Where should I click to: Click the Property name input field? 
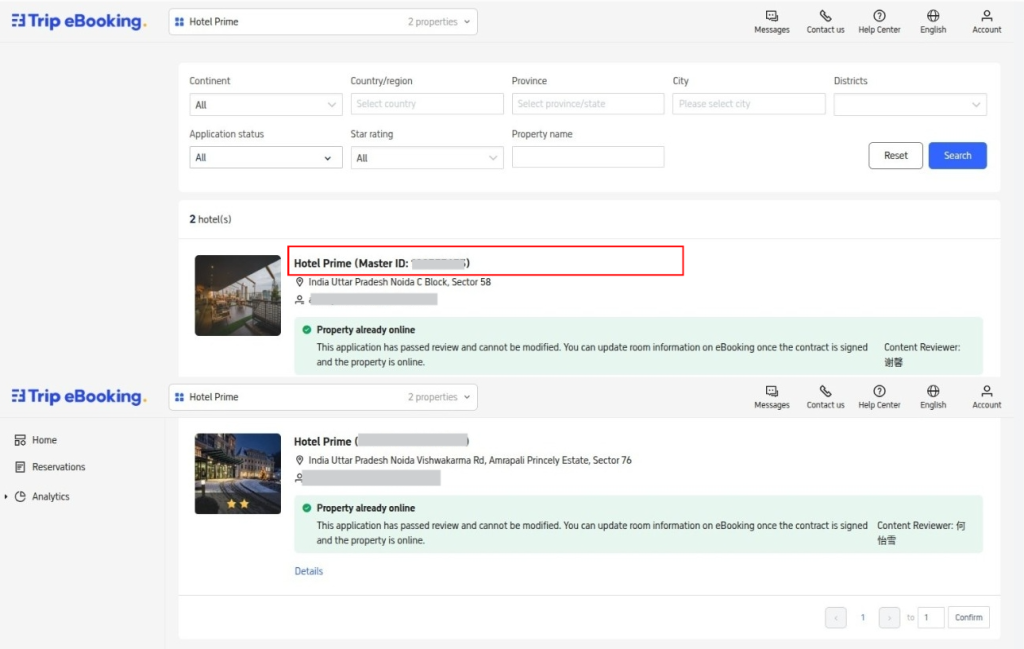(x=588, y=157)
